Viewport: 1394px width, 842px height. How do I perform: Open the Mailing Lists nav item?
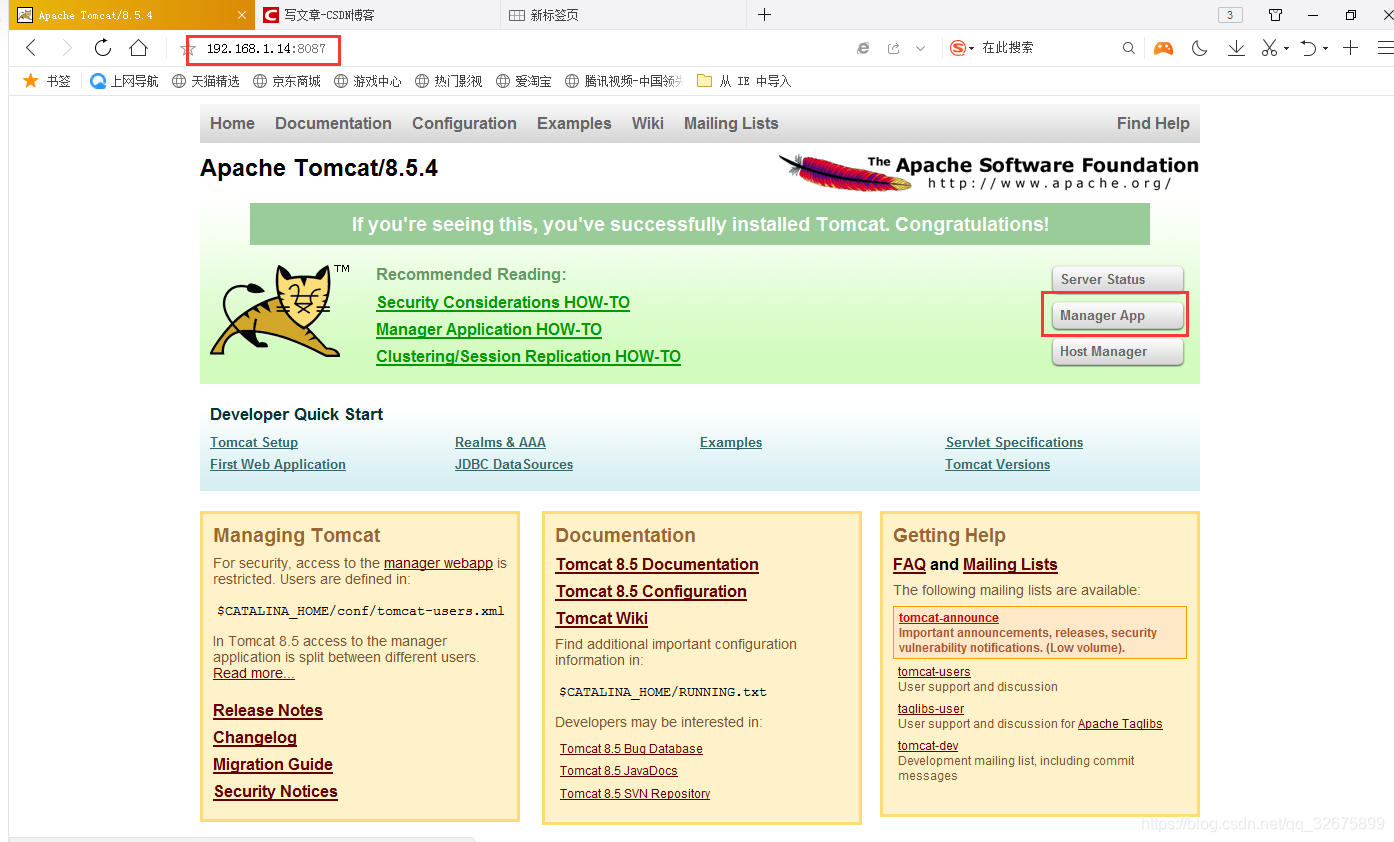pos(731,123)
